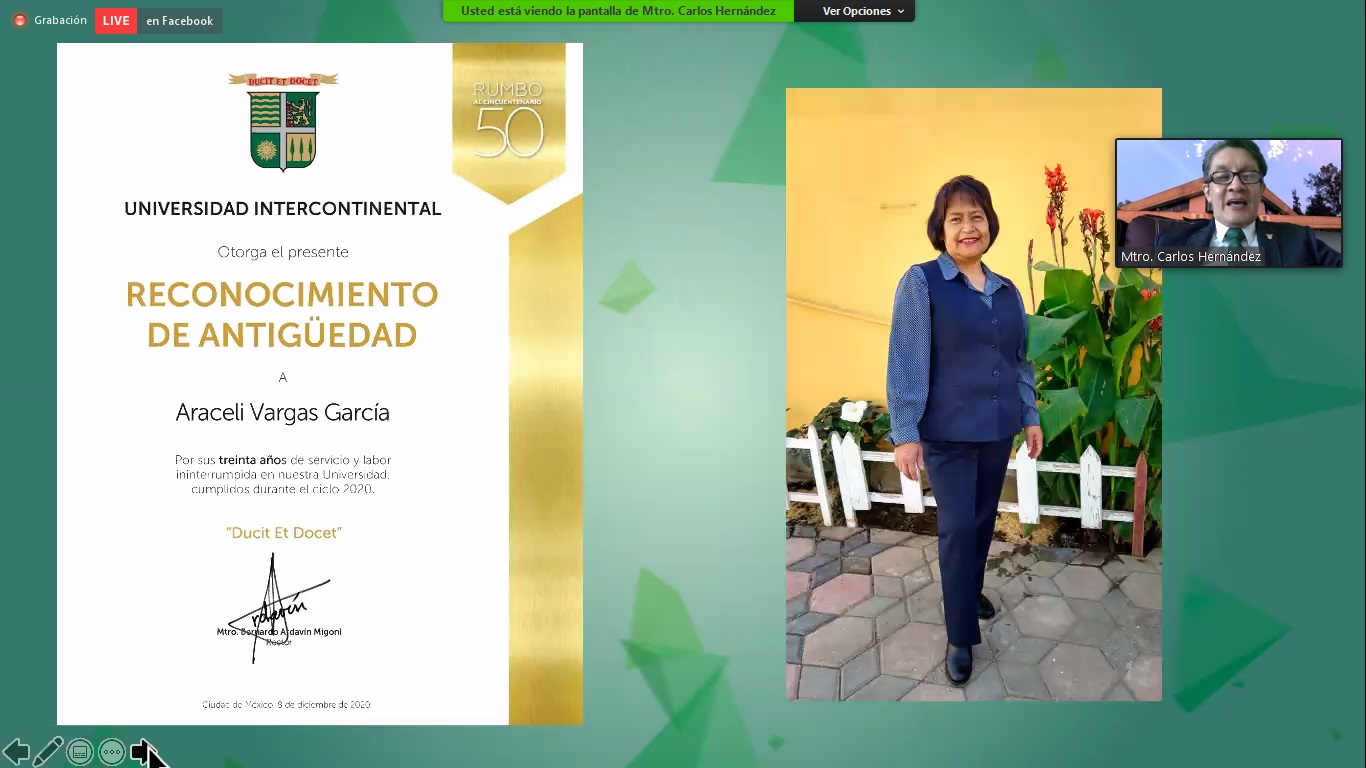Click the 'Otorga el presente' line
Viewport: 1366px width, 768px height.
[x=283, y=252]
